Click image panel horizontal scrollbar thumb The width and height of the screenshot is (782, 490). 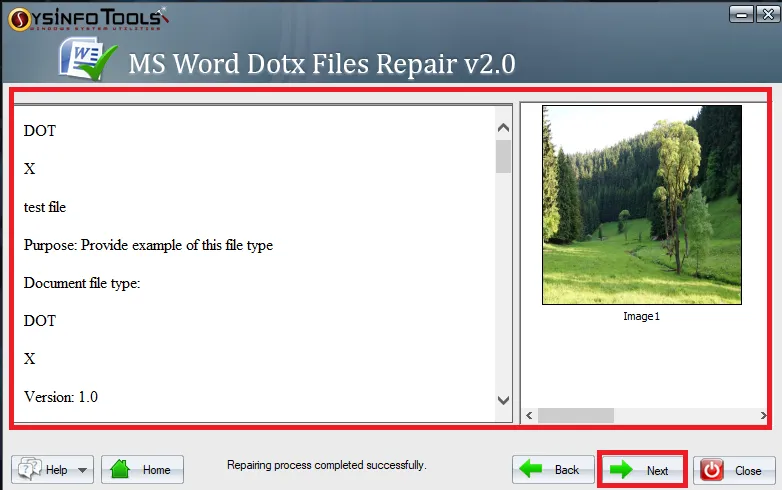click(576, 415)
